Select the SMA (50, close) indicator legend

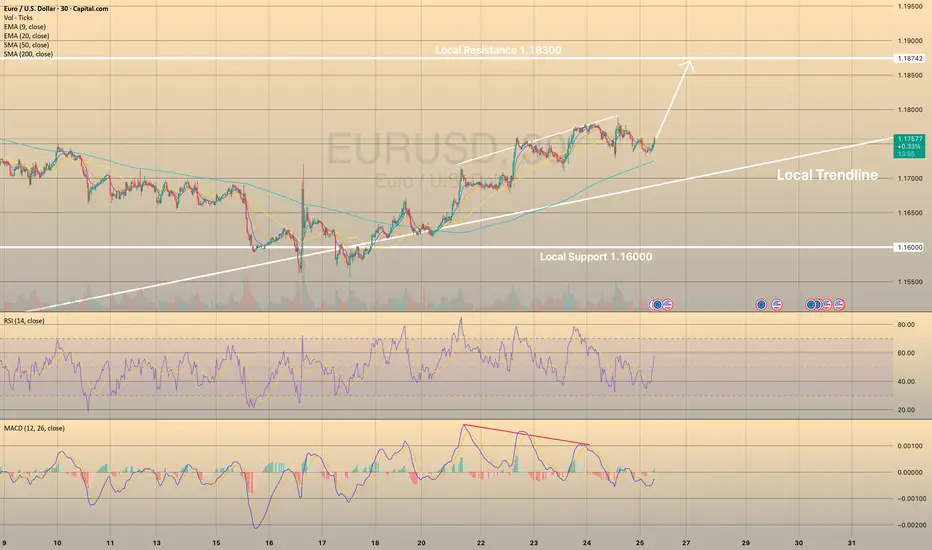pos(26,45)
